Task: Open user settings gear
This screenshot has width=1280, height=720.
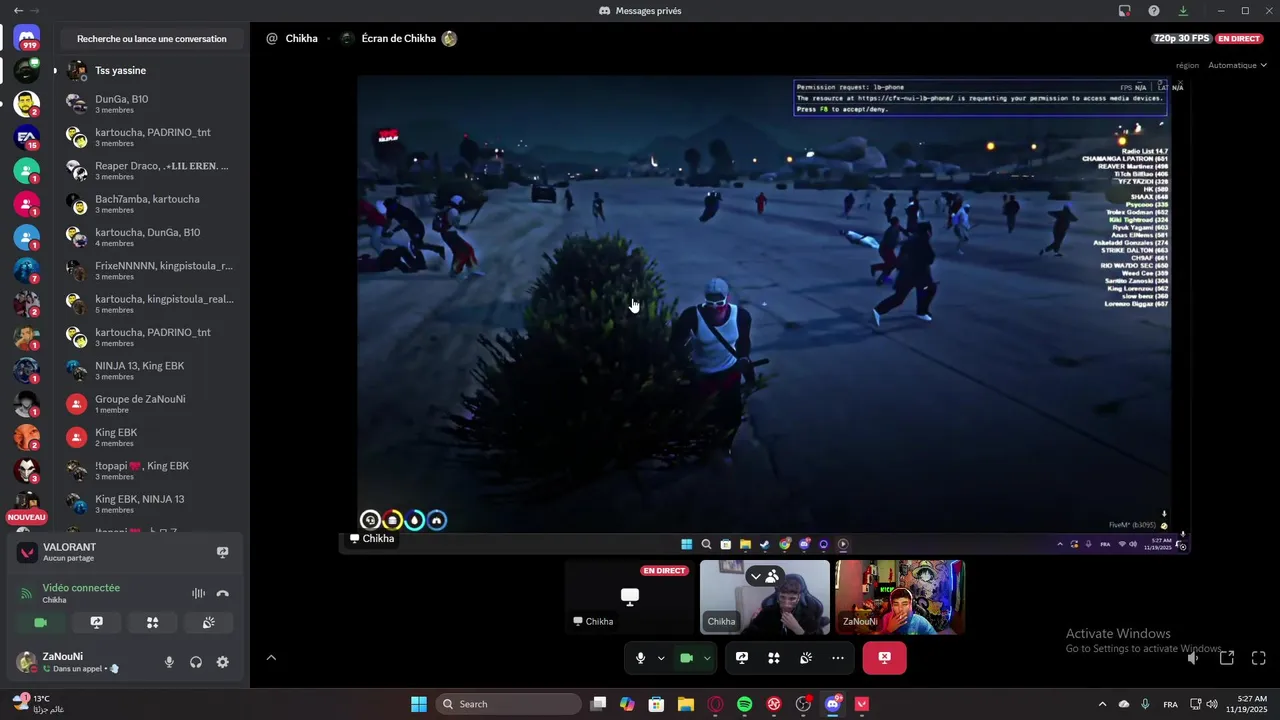Action: point(222,662)
